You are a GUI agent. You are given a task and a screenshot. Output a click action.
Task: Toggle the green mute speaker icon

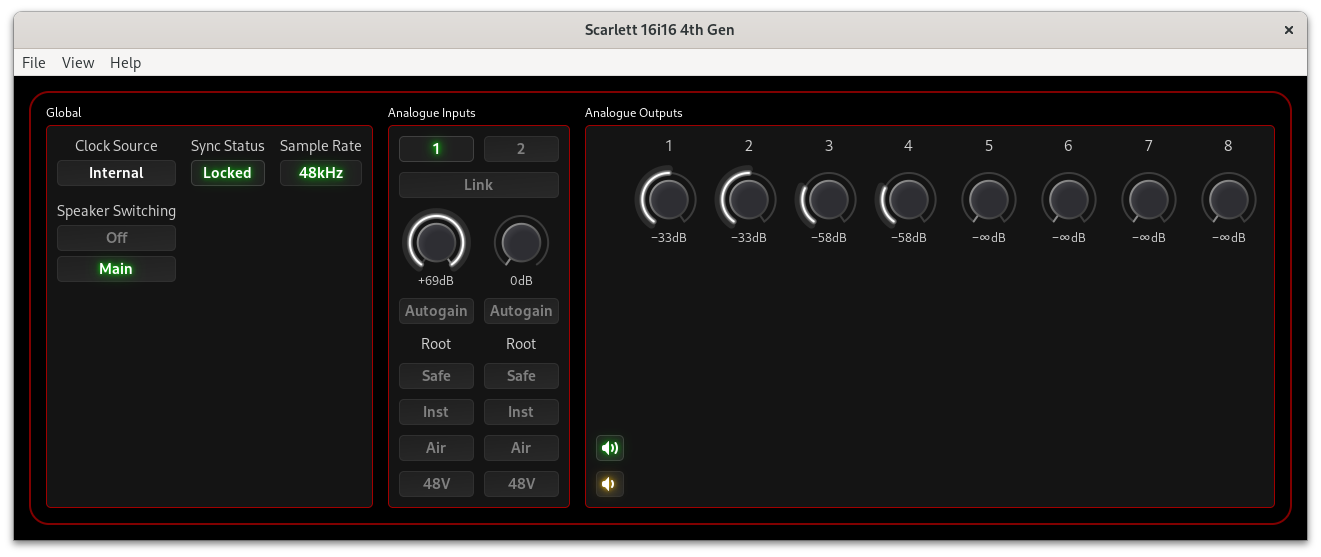[x=609, y=448]
